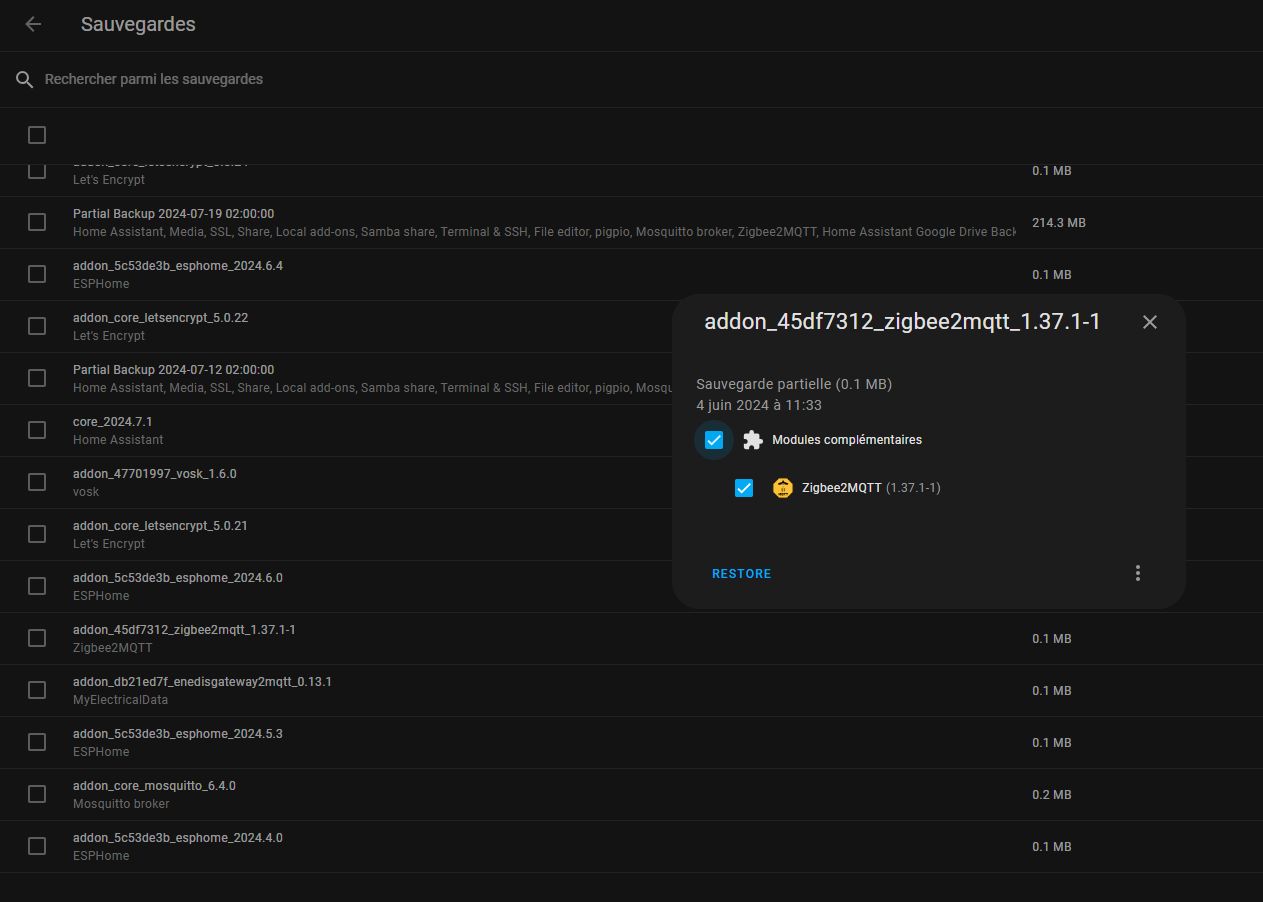
Task: Click Sauvegarde partielle (0.1 MB) text
Action: (794, 384)
